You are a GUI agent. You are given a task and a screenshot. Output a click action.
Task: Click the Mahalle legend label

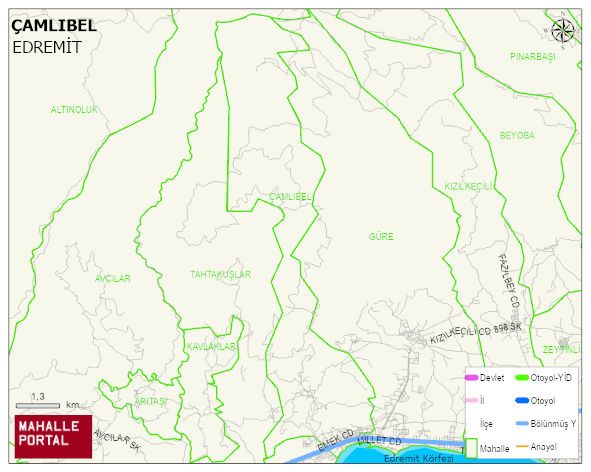[x=494, y=449]
